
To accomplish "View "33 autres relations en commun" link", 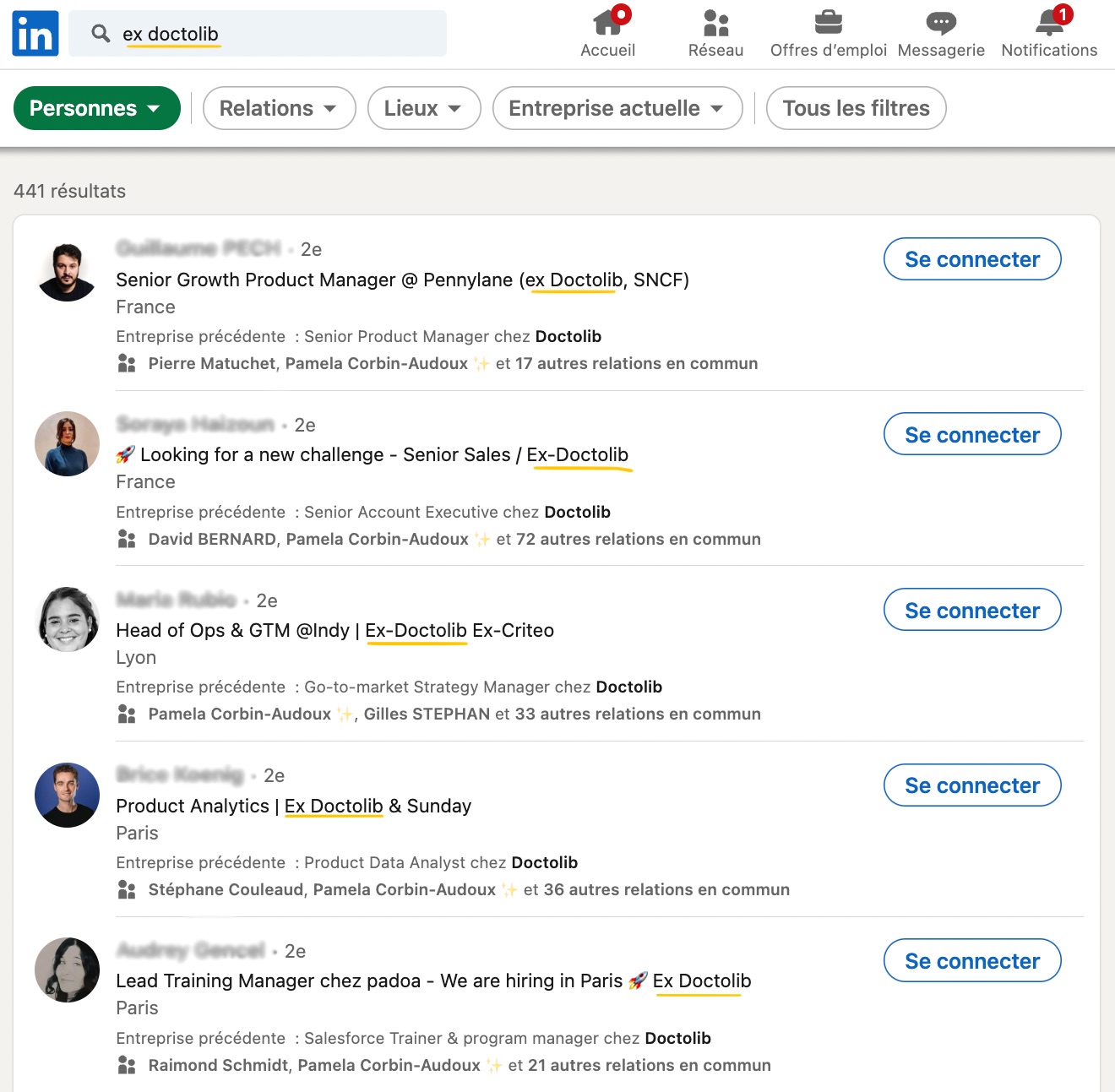I will tap(638, 714).
